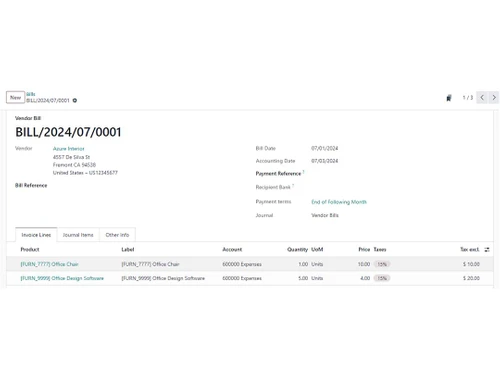
Task: Click the Vendor Bills journal value
Action: click(325, 215)
